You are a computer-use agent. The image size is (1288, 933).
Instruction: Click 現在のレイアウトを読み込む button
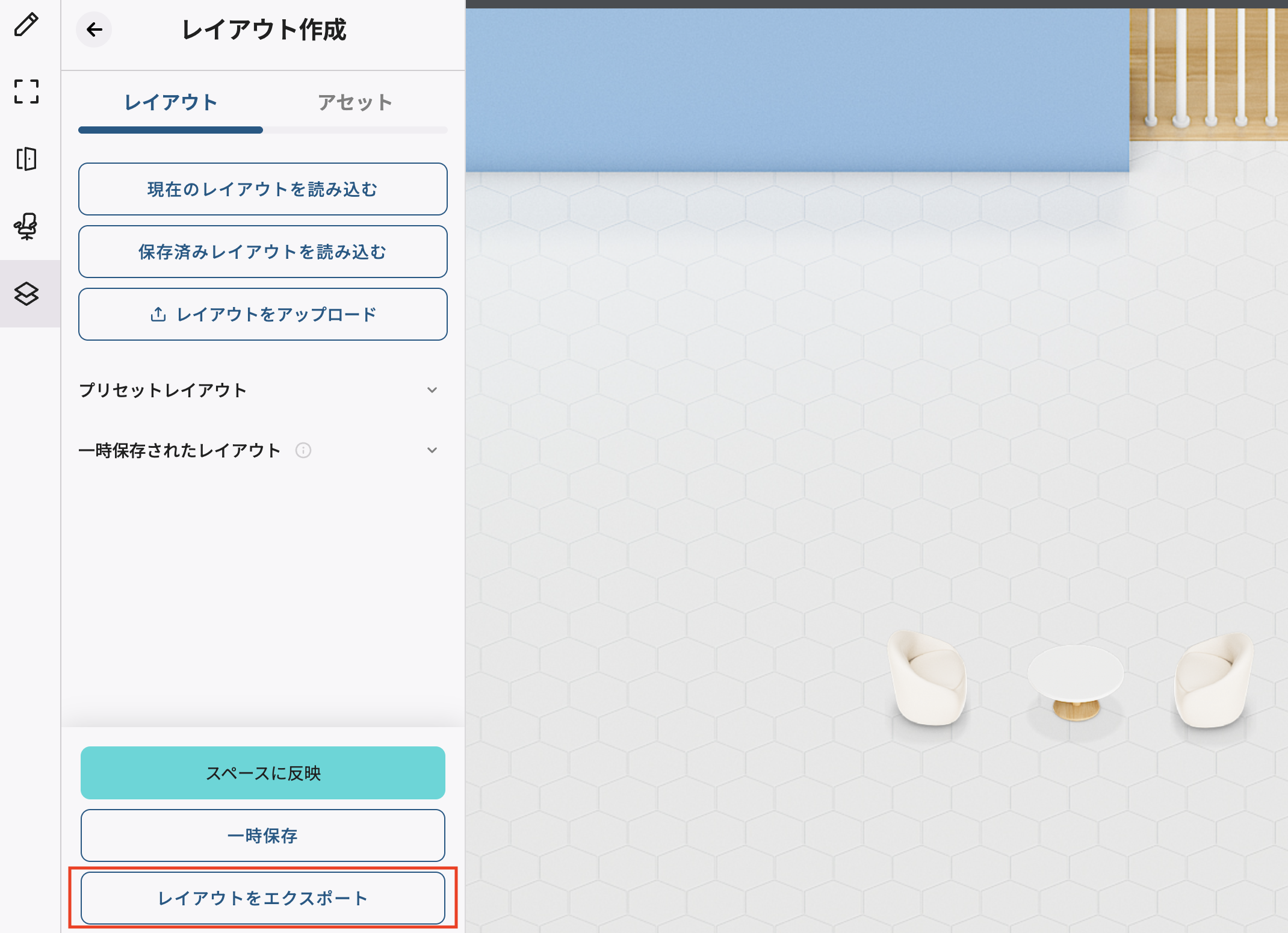tap(263, 189)
